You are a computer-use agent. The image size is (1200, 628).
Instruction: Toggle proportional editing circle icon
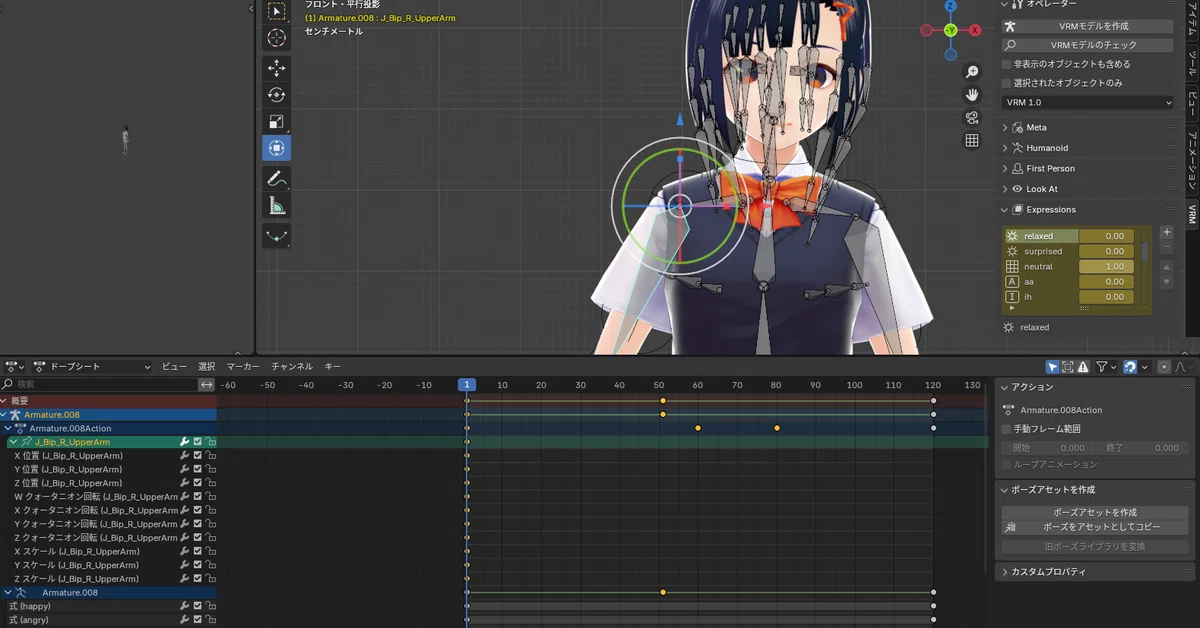[x=1164, y=367]
